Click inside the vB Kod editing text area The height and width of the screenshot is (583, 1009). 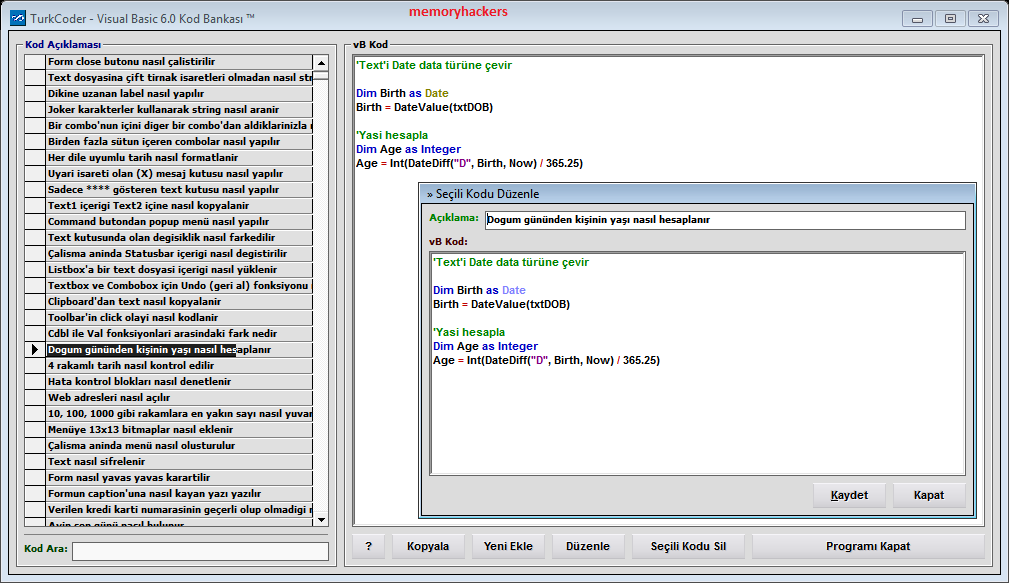click(x=698, y=364)
